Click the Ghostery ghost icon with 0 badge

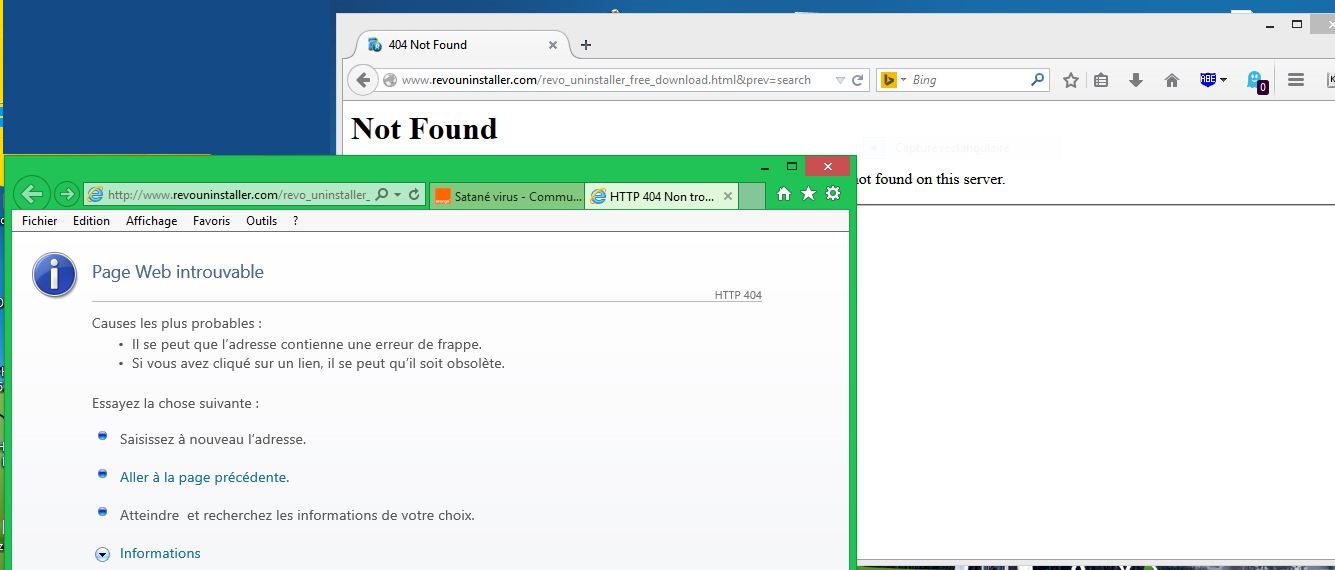1256,81
